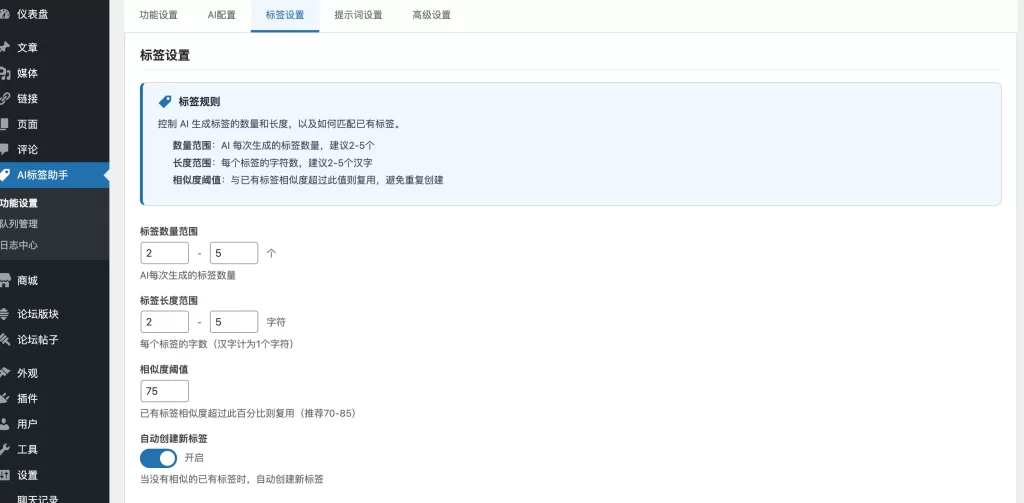Click the media icon next to 媒体
This screenshot has height=503, width=1024.
point(4,73)
